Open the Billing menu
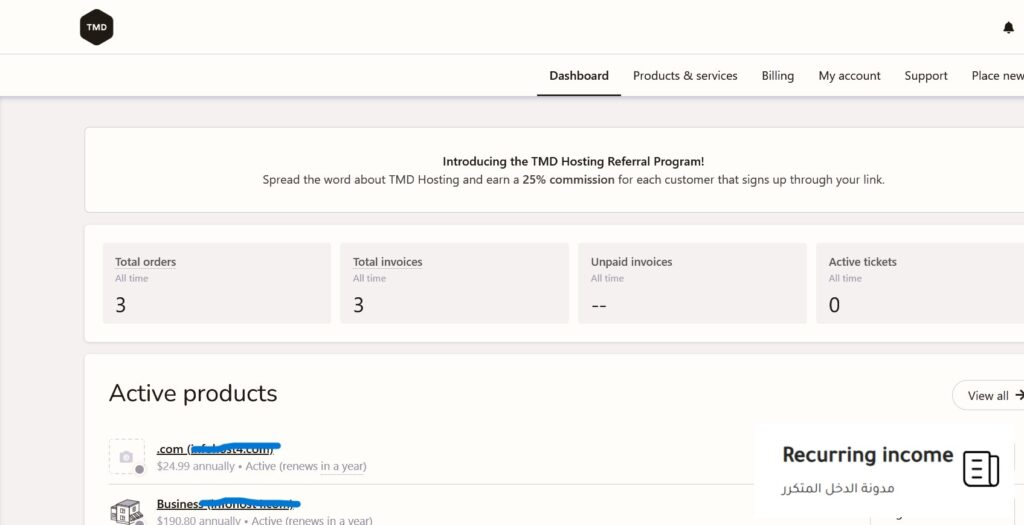 coord(778,76)
